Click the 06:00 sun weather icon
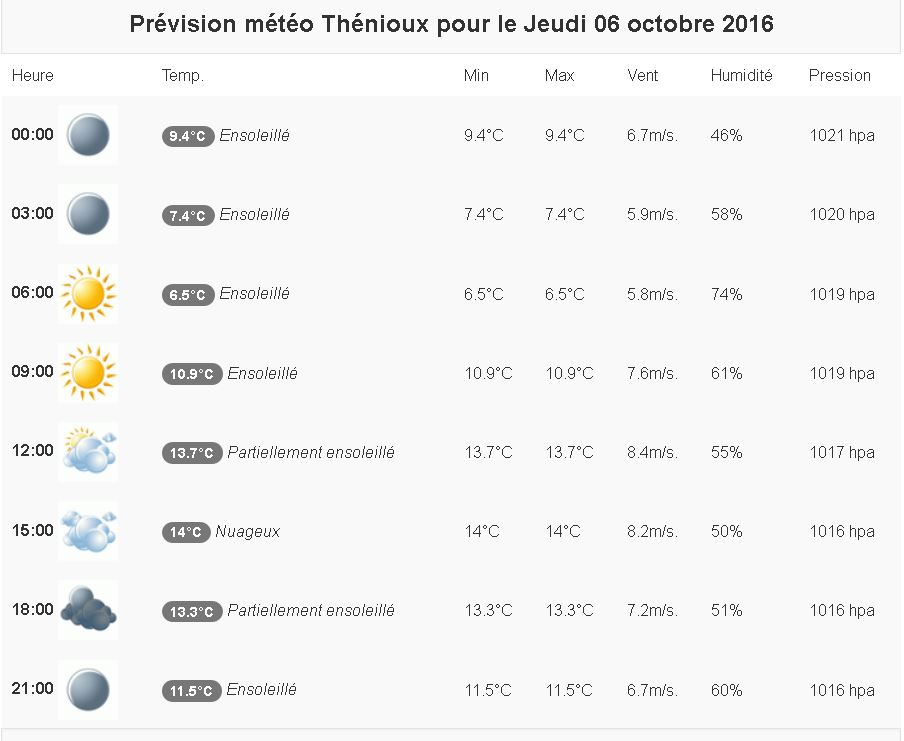904x741 pixels. click(88, 293)
